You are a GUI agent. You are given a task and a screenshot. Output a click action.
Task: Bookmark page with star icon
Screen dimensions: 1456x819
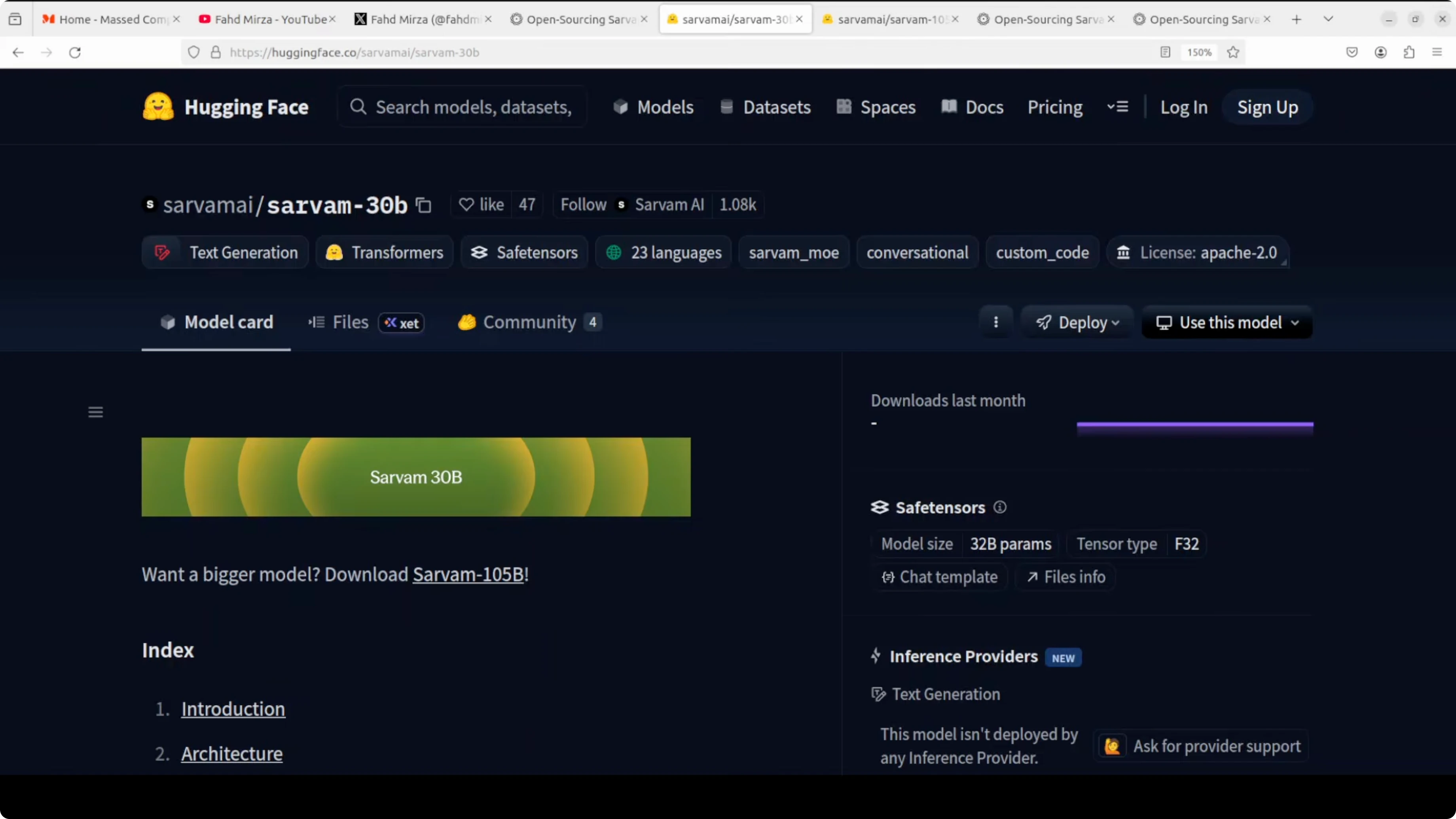point(1233,52)
